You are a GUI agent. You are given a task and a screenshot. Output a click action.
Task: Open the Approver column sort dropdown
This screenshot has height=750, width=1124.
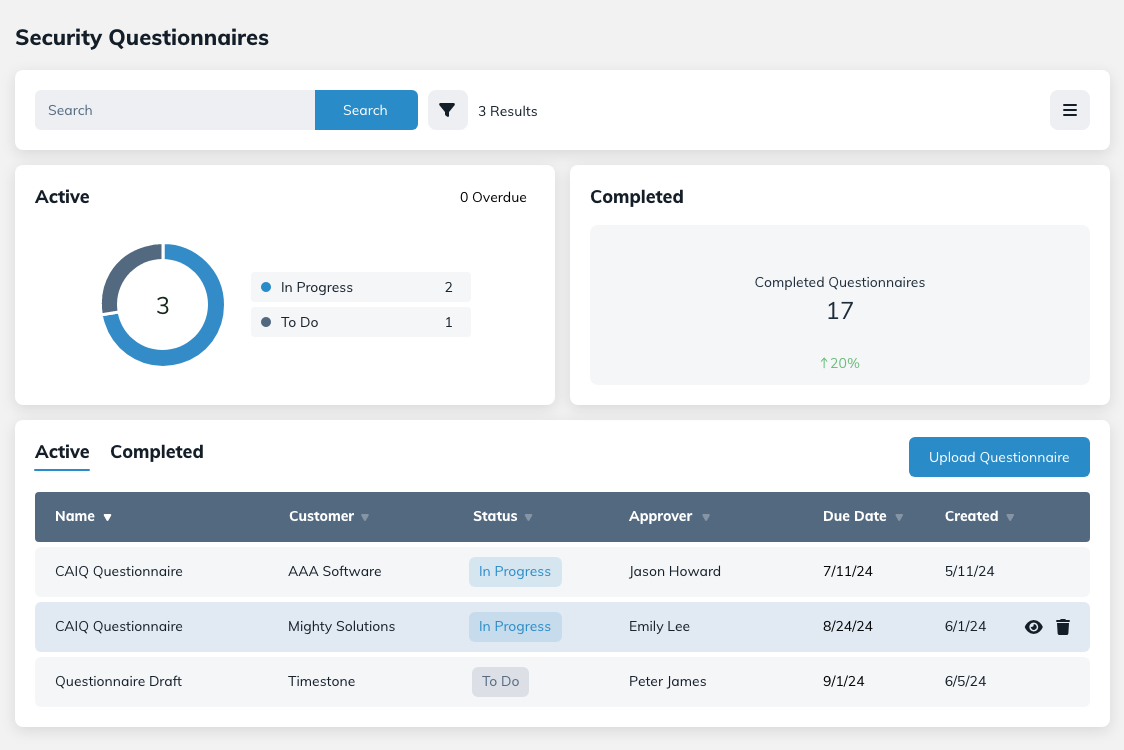[706, 517]
